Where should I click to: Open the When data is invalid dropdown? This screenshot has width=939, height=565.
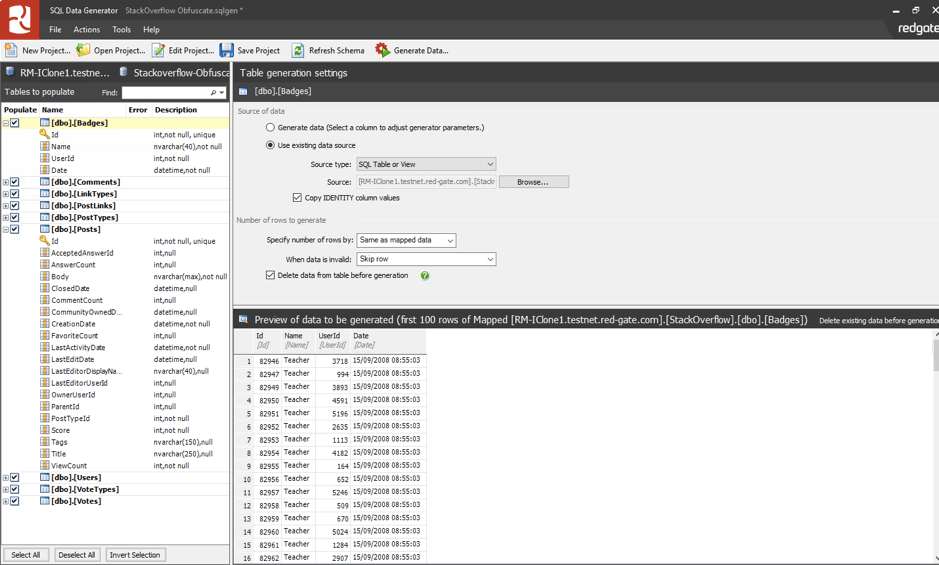click(426, 259)
